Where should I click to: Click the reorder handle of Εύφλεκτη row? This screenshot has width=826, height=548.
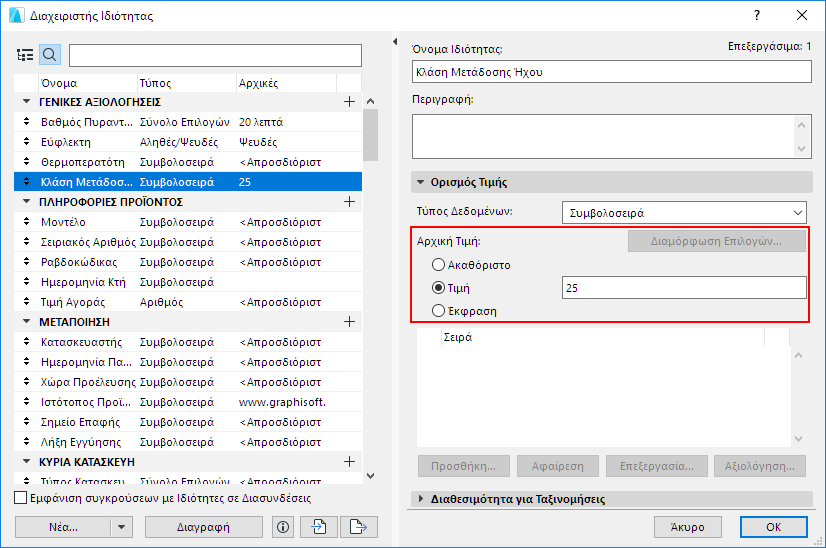[x=26, y=142]
